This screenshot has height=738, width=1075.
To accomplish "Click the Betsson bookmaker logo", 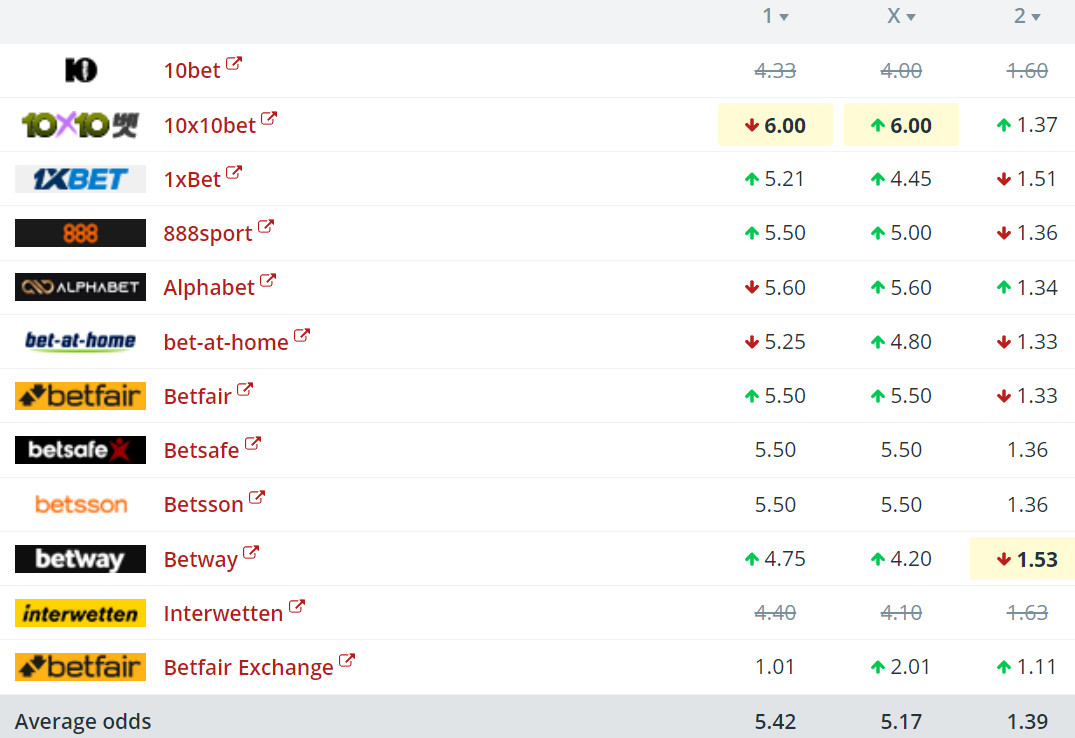I will 81,505.
